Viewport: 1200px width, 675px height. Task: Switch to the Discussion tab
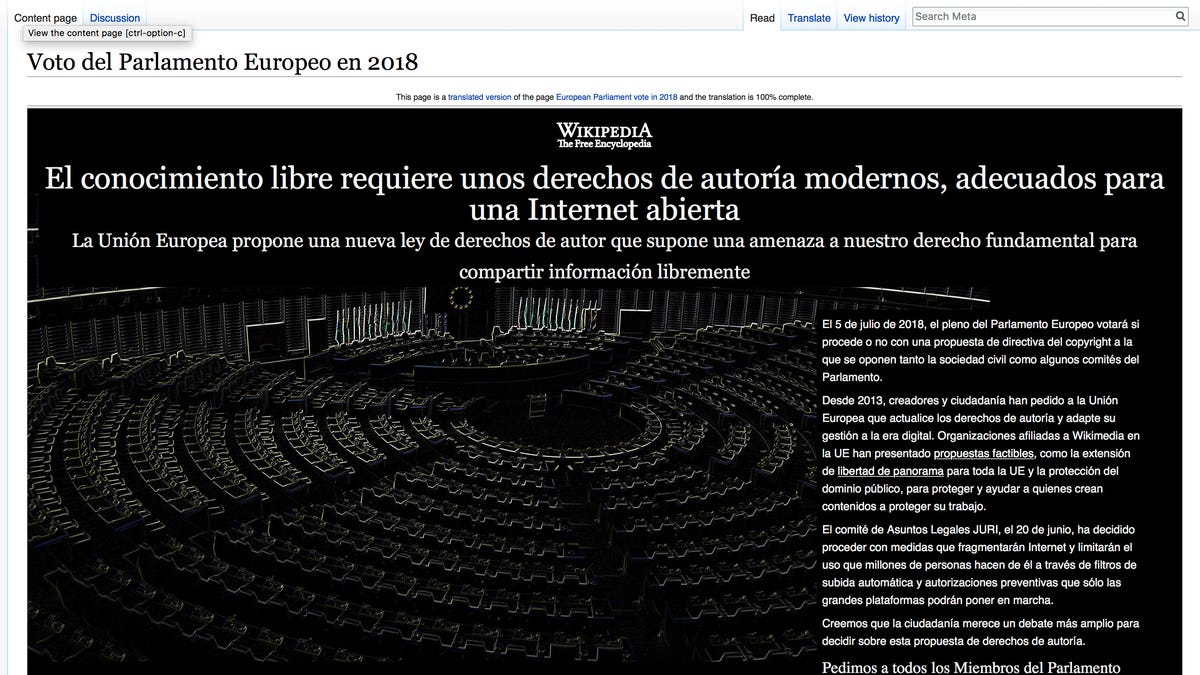point(114,17)
